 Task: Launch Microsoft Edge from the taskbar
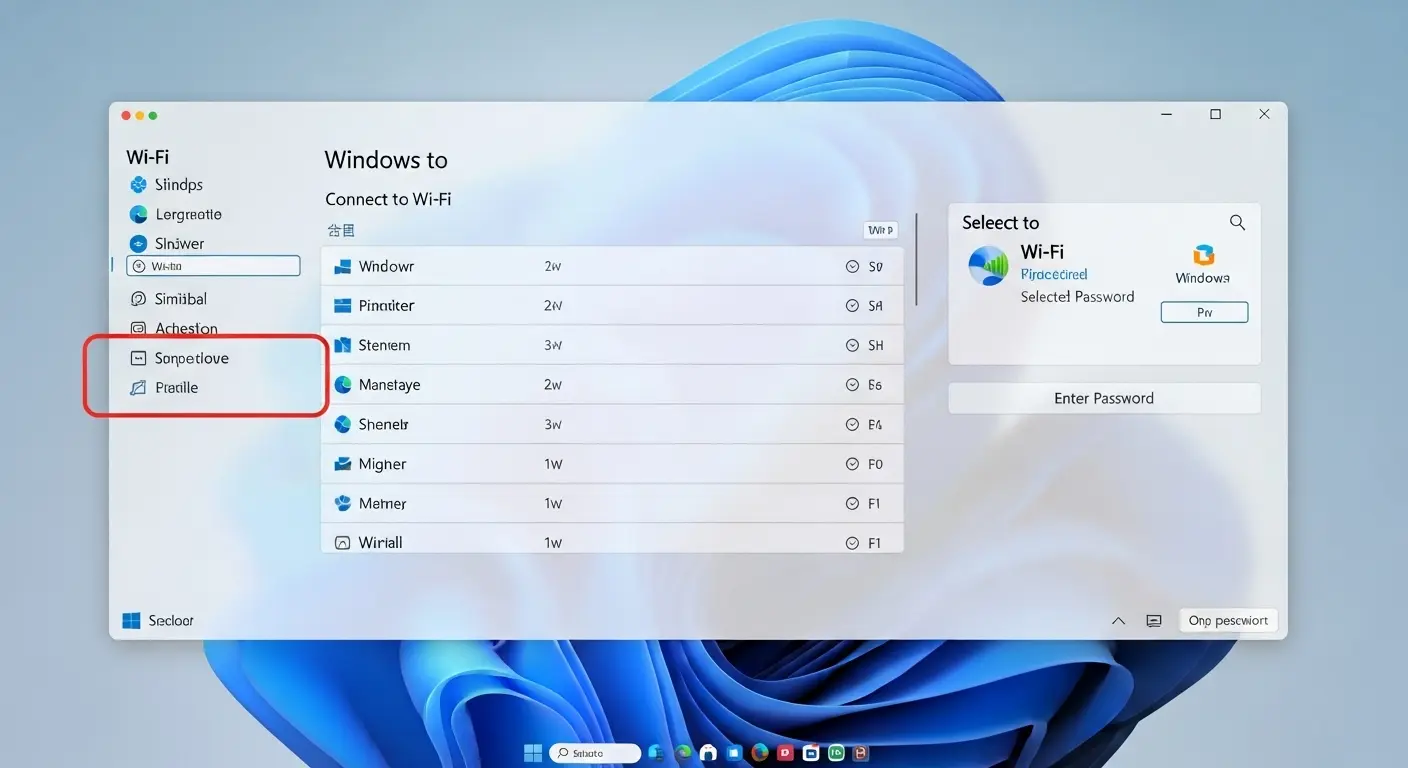coord(684,753)
